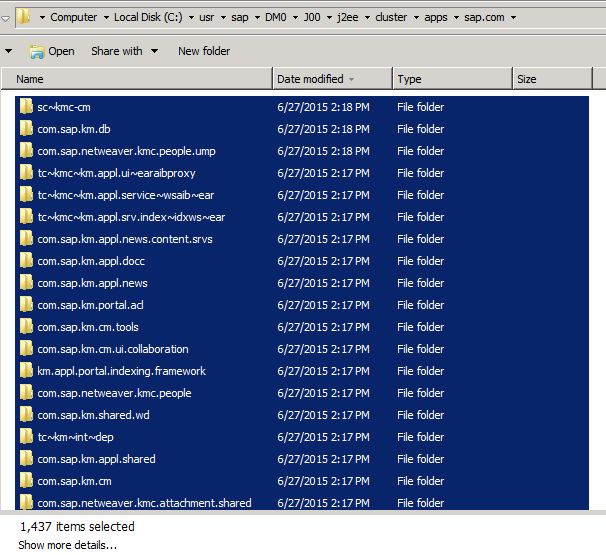Navigate to sap in the breadcrumb
This screenshot has width=606, height=555.
point(240,17)
